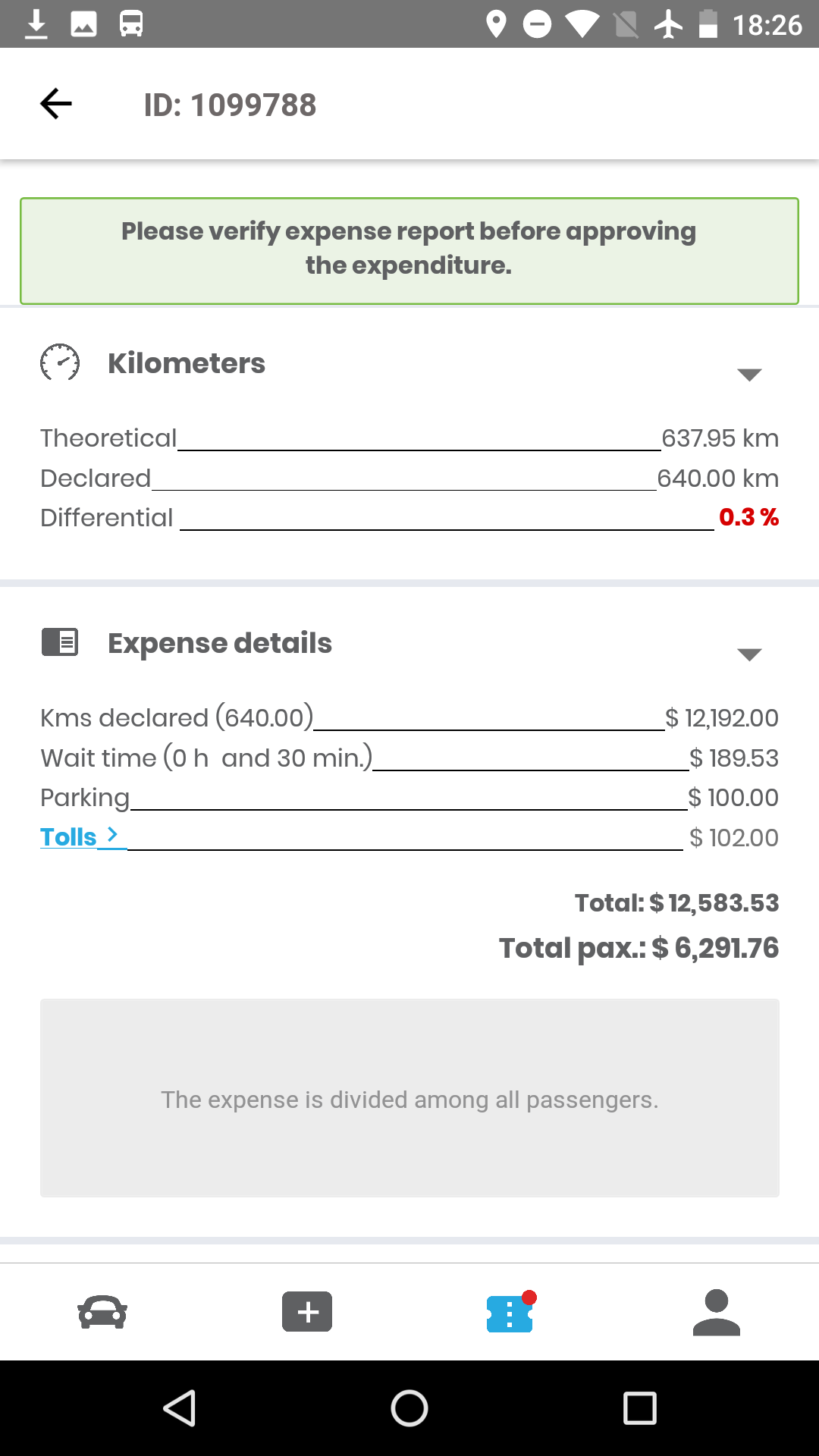Open the user profile icon

[716, 1312]
